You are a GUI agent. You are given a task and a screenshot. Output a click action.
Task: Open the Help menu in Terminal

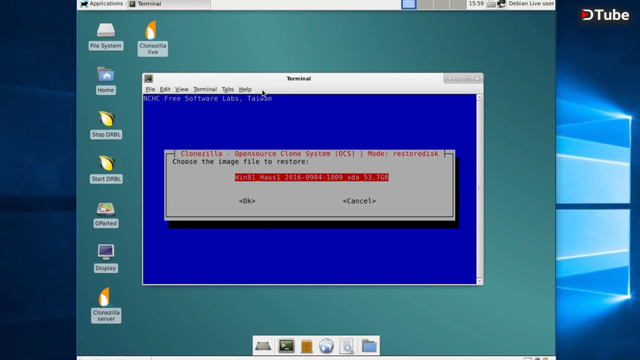pos(245,89)
